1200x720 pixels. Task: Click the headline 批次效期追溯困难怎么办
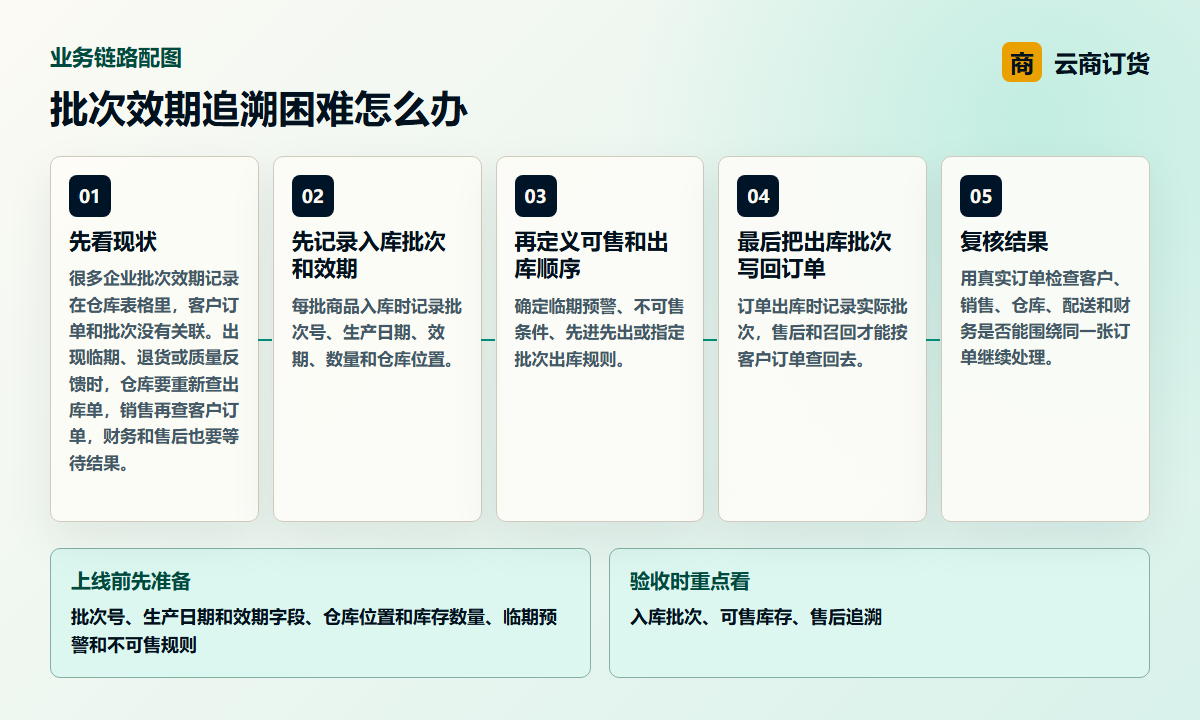coord(259,109)
